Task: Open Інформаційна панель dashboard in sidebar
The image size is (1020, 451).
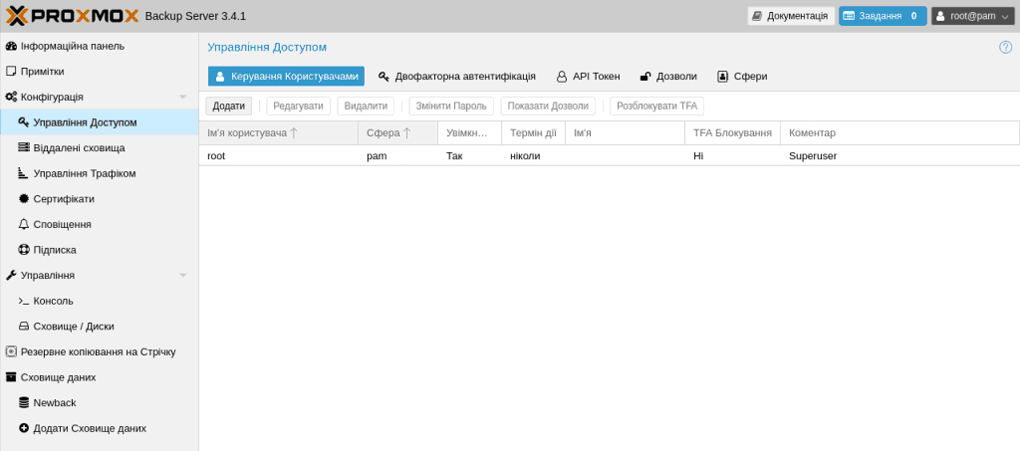Action: [72, 46]
